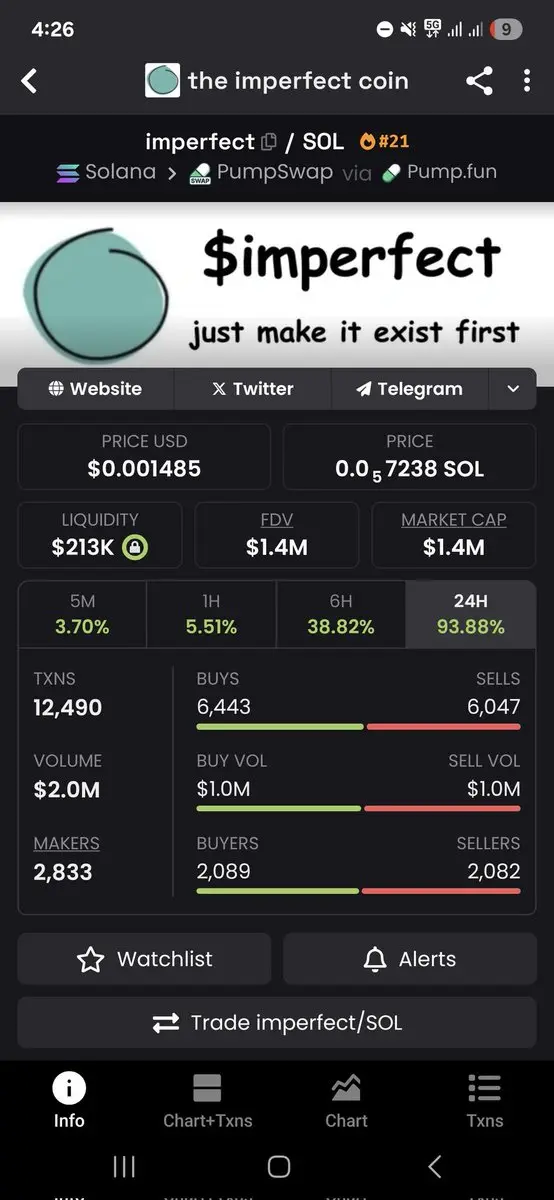Tap the back arrow in header

(30, 81)
